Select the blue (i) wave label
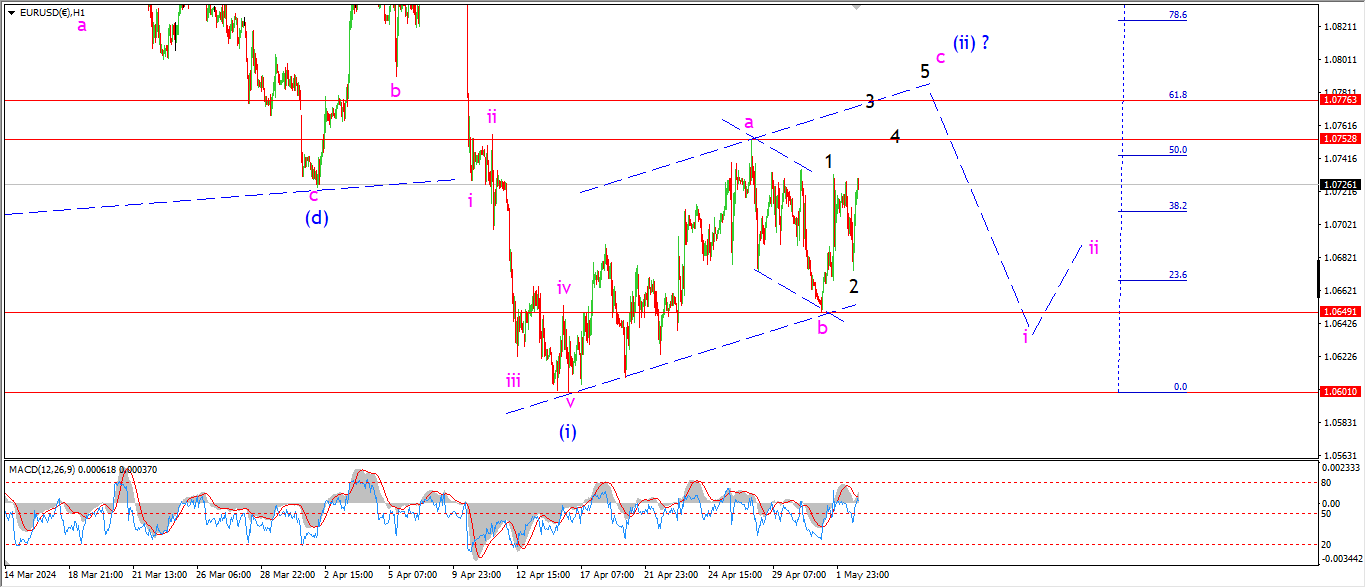Image resolution: width=1366 pixels, height=588 pixels. [x=568, y=432]
